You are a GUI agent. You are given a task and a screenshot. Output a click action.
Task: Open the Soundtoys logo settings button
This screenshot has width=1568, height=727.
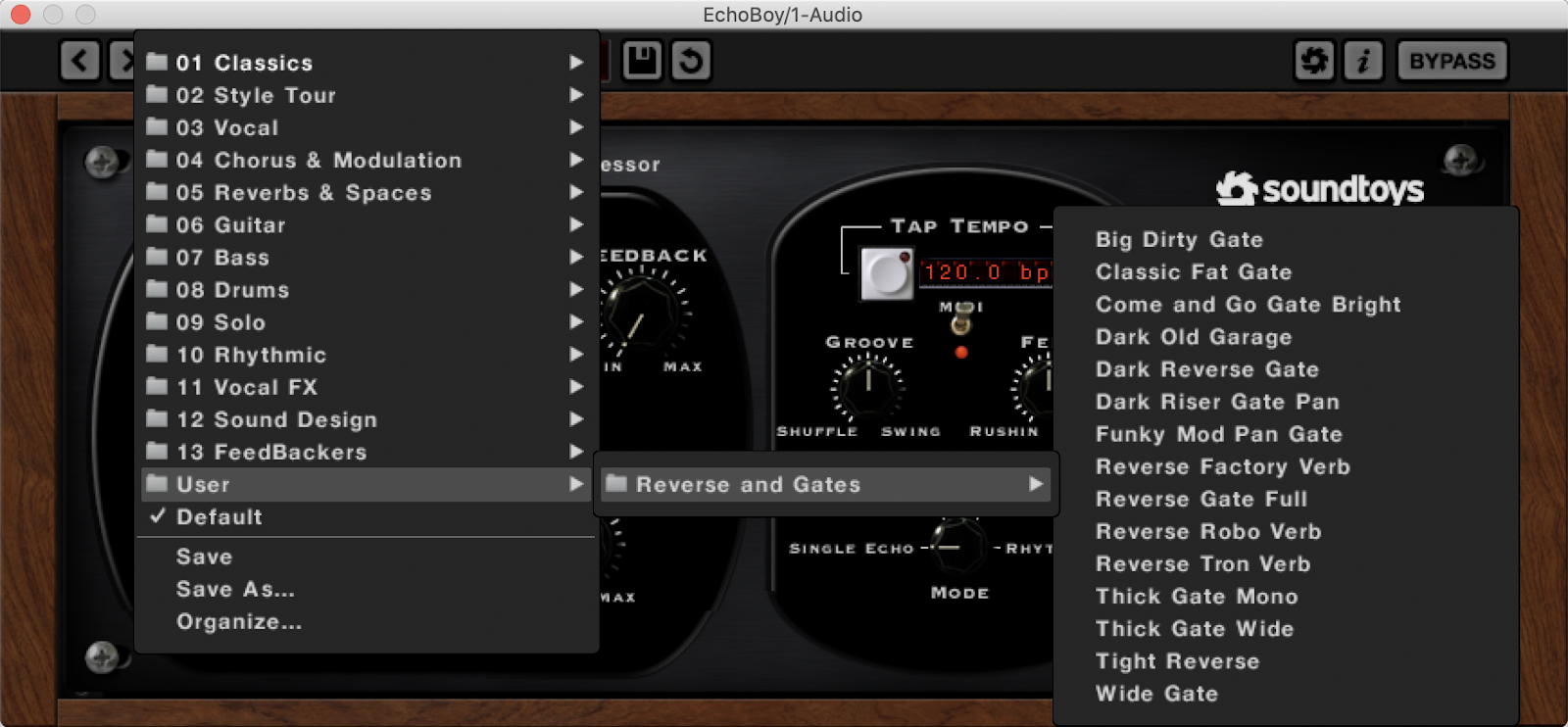1314,61
